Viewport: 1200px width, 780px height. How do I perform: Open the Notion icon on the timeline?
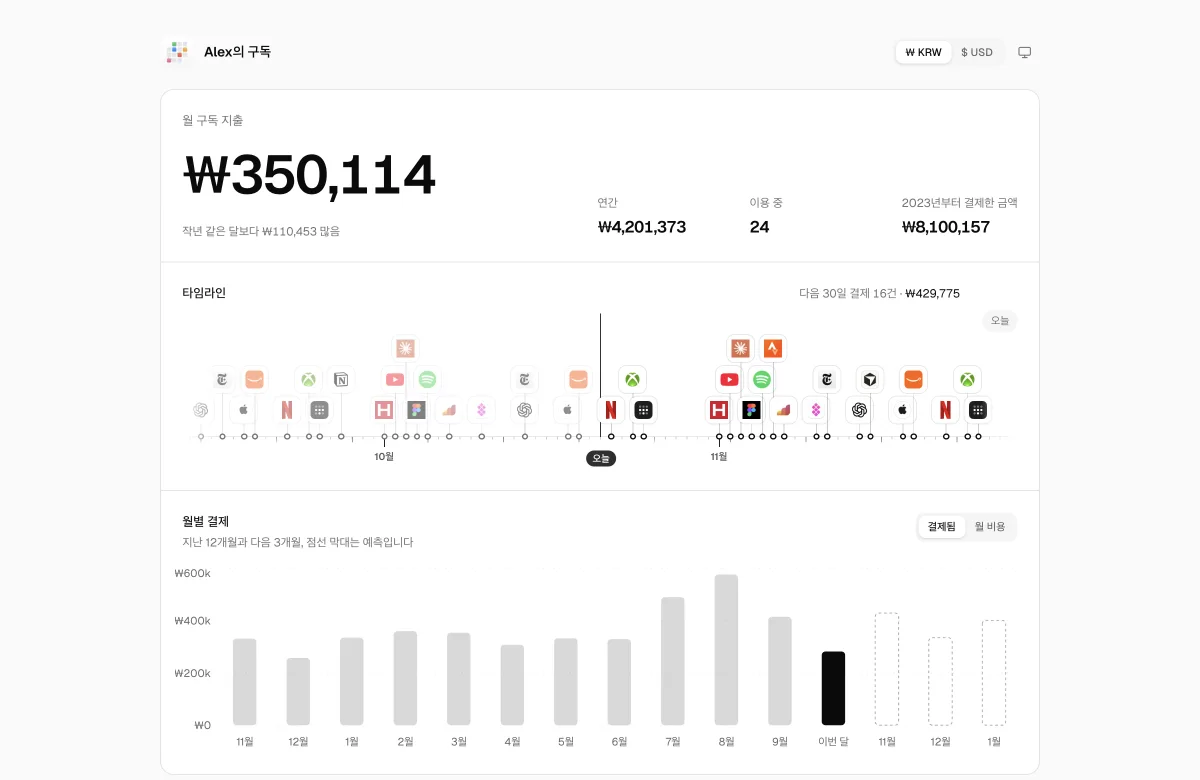[341, 380]
